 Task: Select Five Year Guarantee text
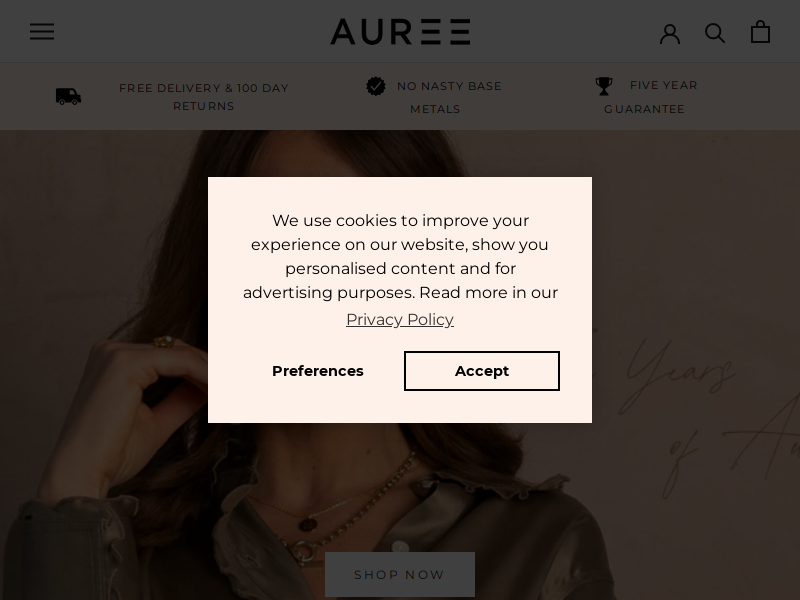click(651, 97)
